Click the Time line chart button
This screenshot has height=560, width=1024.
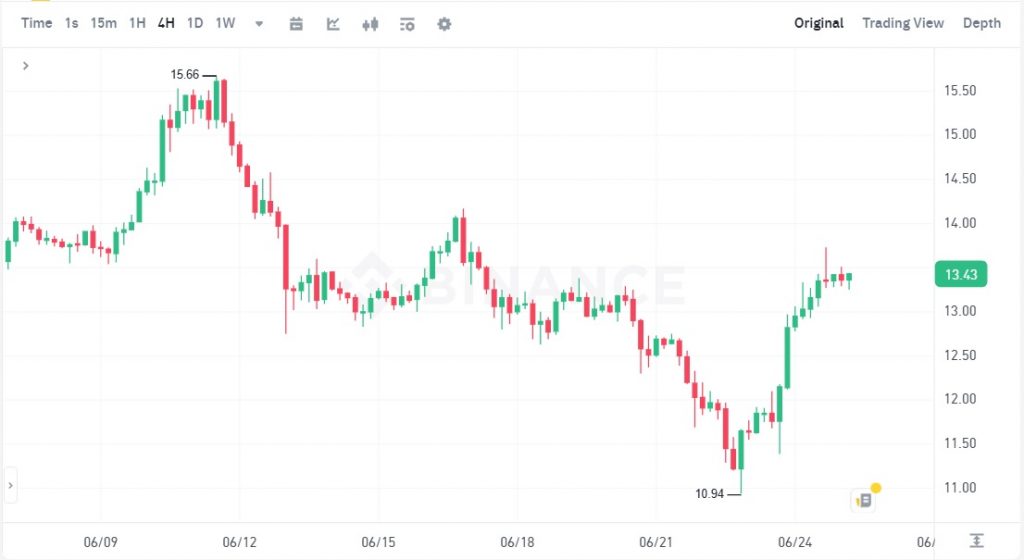(x=36, y=23)
